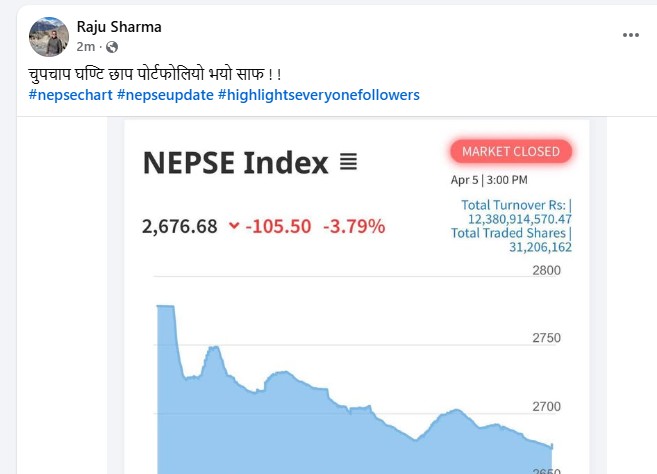
Task: Click the NEPSE Index heading
Action: [x=235, y=162]
